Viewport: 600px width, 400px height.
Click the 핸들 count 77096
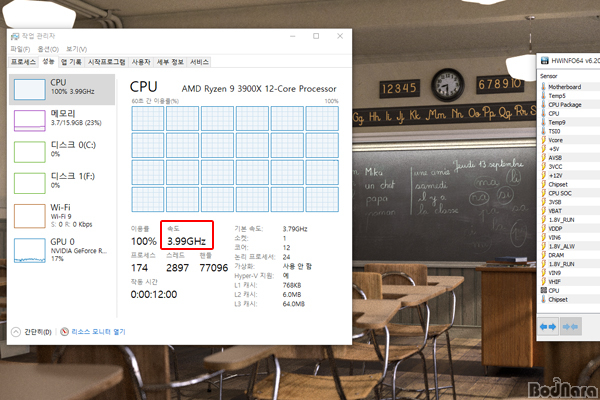[214, 268]
